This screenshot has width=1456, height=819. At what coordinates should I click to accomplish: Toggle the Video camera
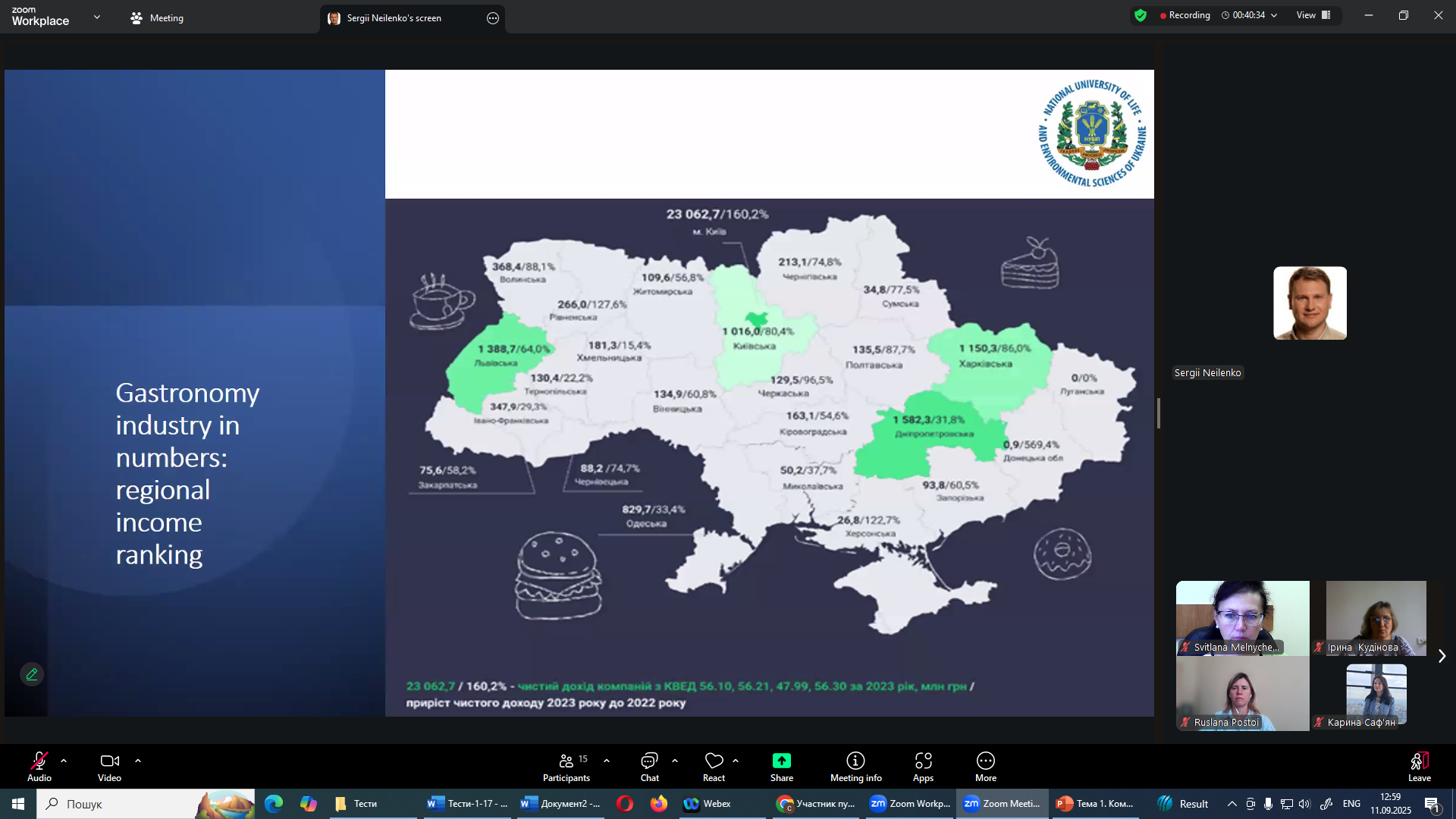pos(109,767)
